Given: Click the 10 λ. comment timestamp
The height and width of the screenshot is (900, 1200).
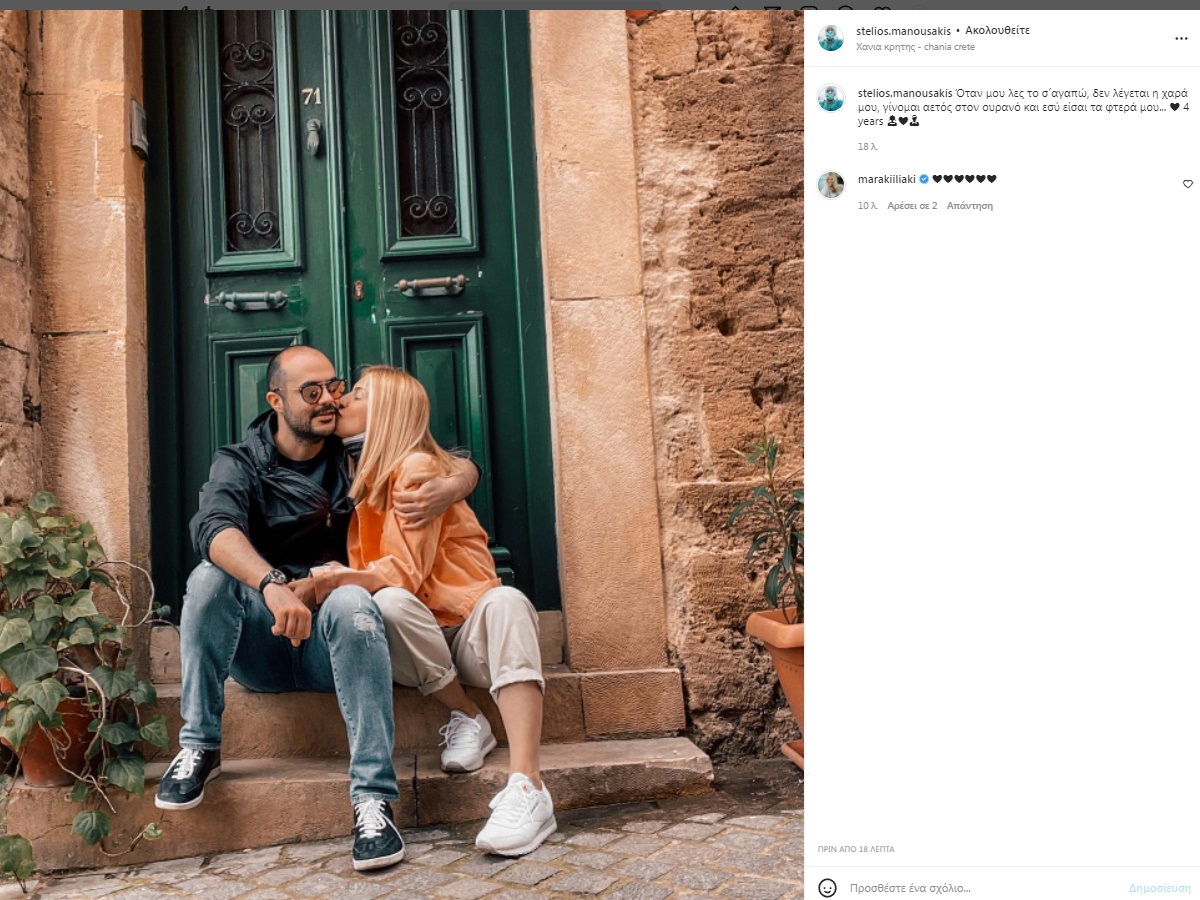Looking at the screenshot, I should 867,206.
